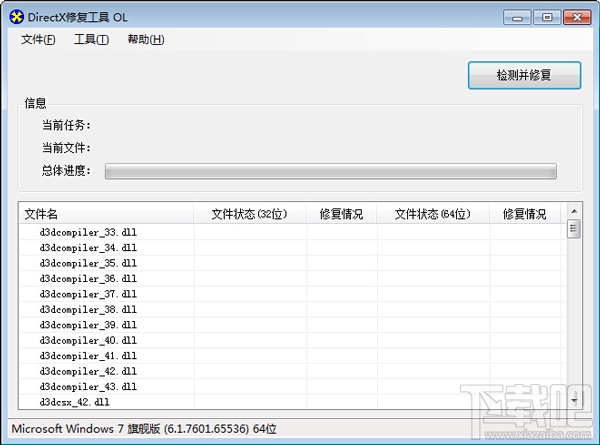Select row d3dcompiler_38.dll
The width and height of the screenshot is (600, 445).
click(x=293, y=310)
